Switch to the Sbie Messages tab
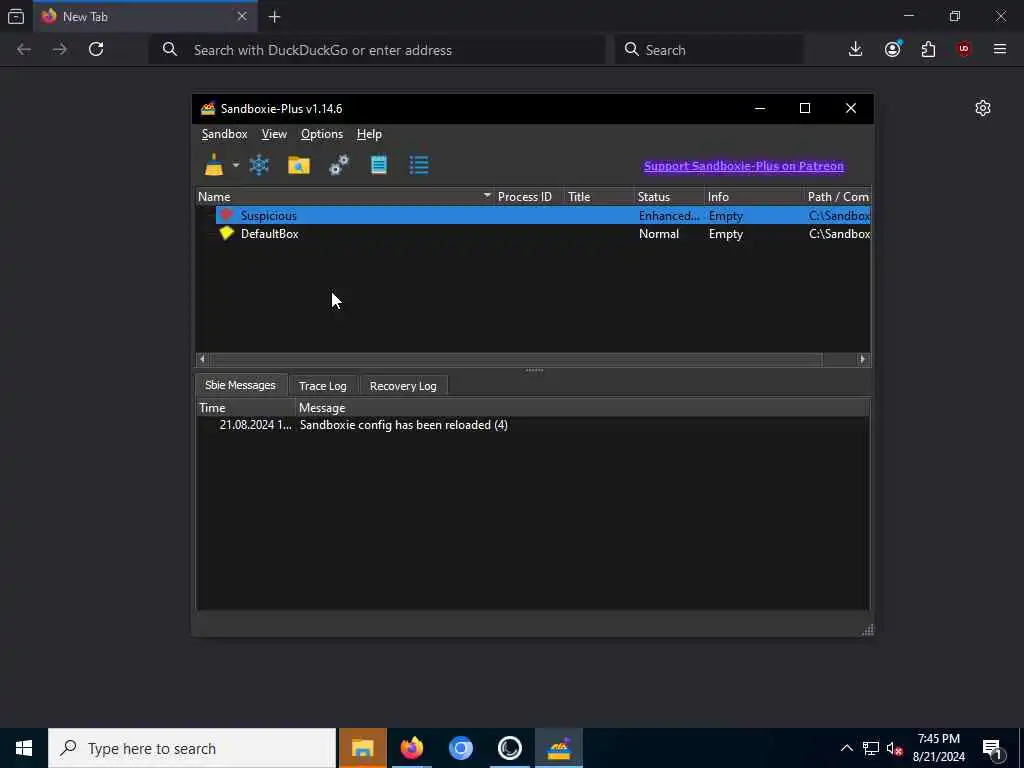 coord(240,385)
